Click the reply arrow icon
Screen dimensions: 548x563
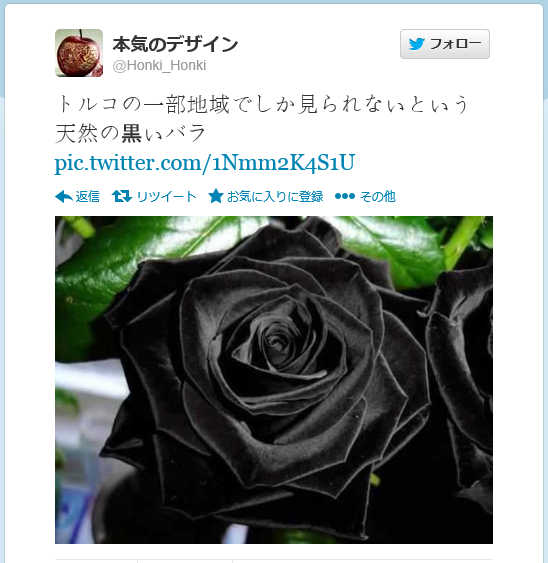(64, 196)
